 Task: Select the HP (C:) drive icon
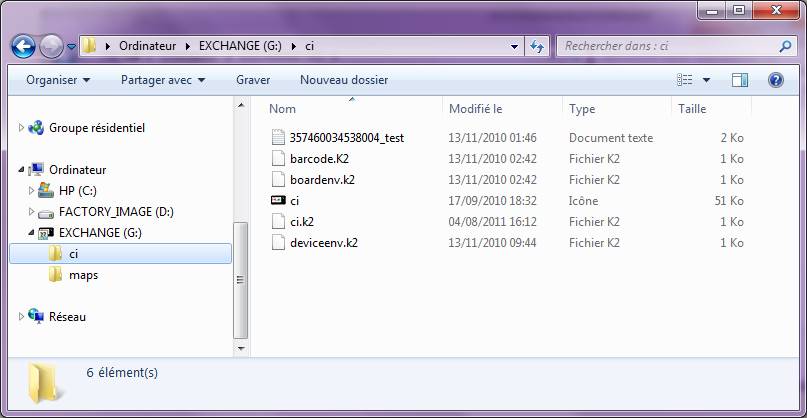[x=46, y=190]
